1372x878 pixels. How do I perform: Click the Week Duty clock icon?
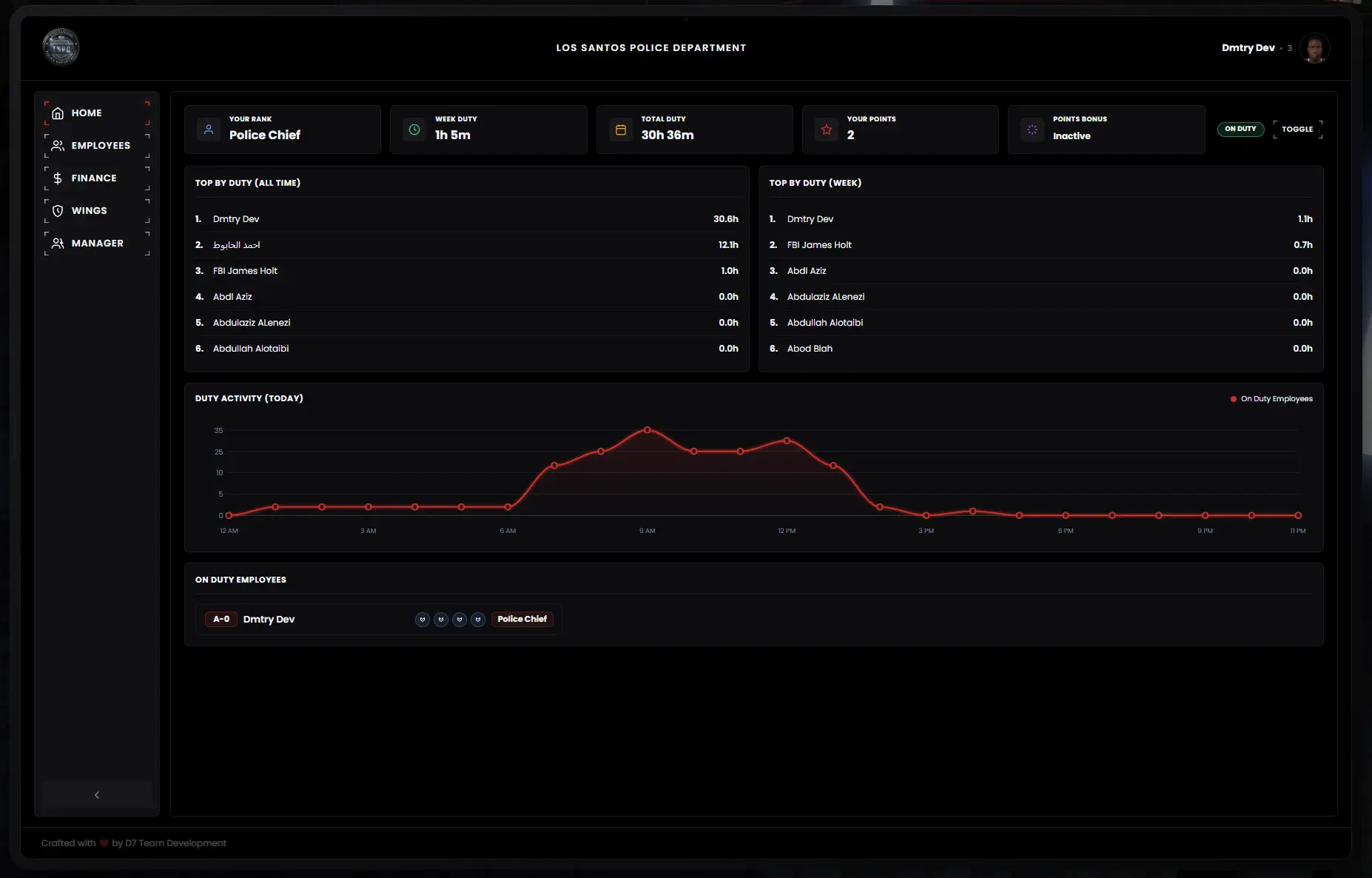tap(414, 130)
